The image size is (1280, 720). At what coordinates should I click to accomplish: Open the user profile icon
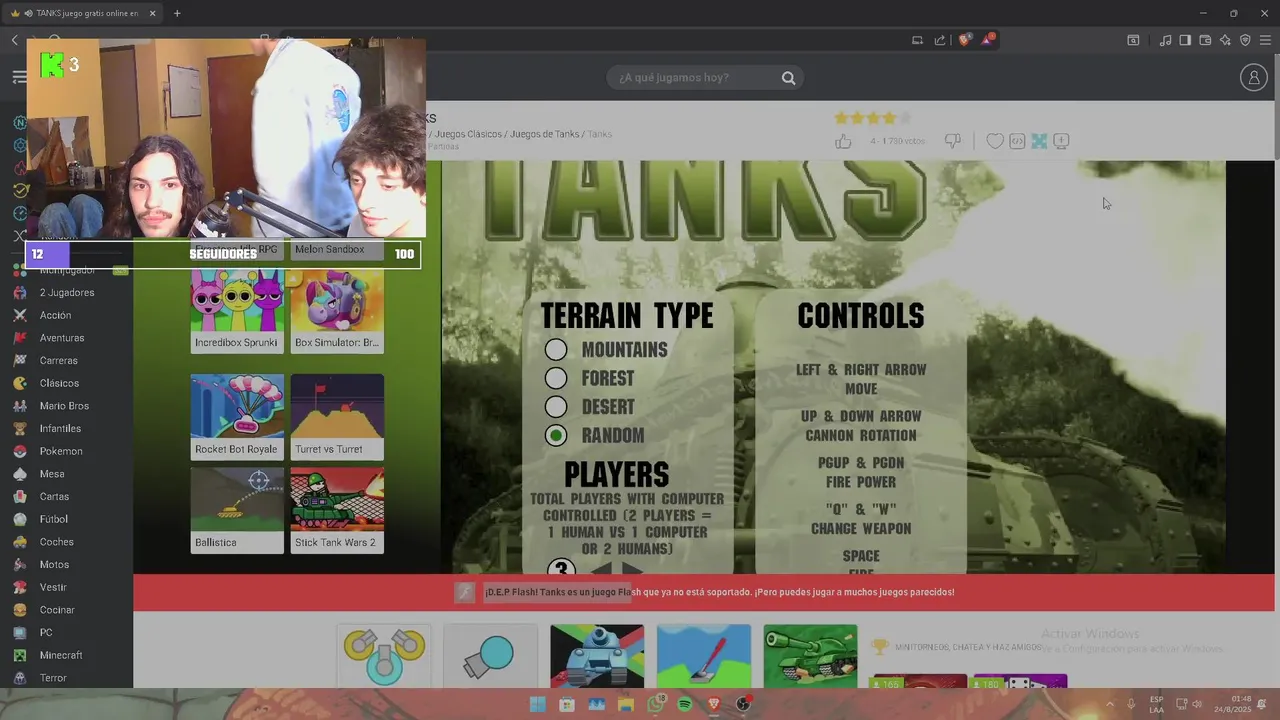click(x=1253, y=78)
